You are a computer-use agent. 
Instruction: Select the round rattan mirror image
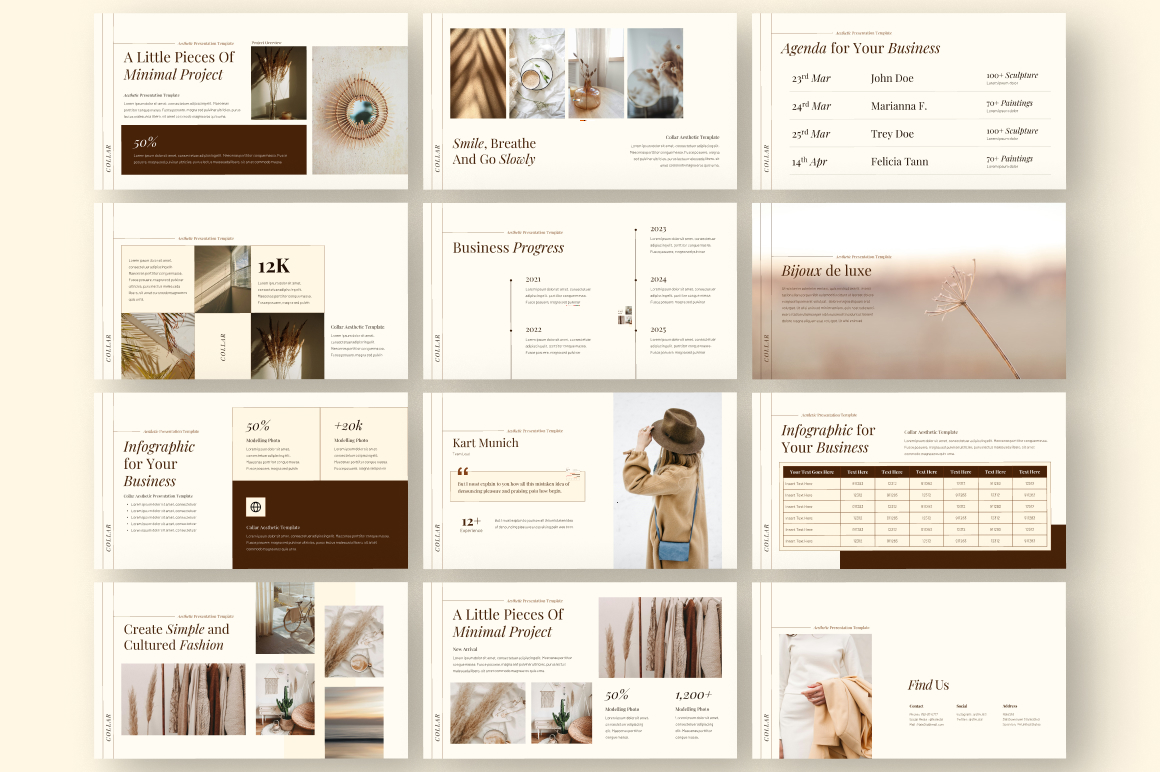tap(359, 111)
